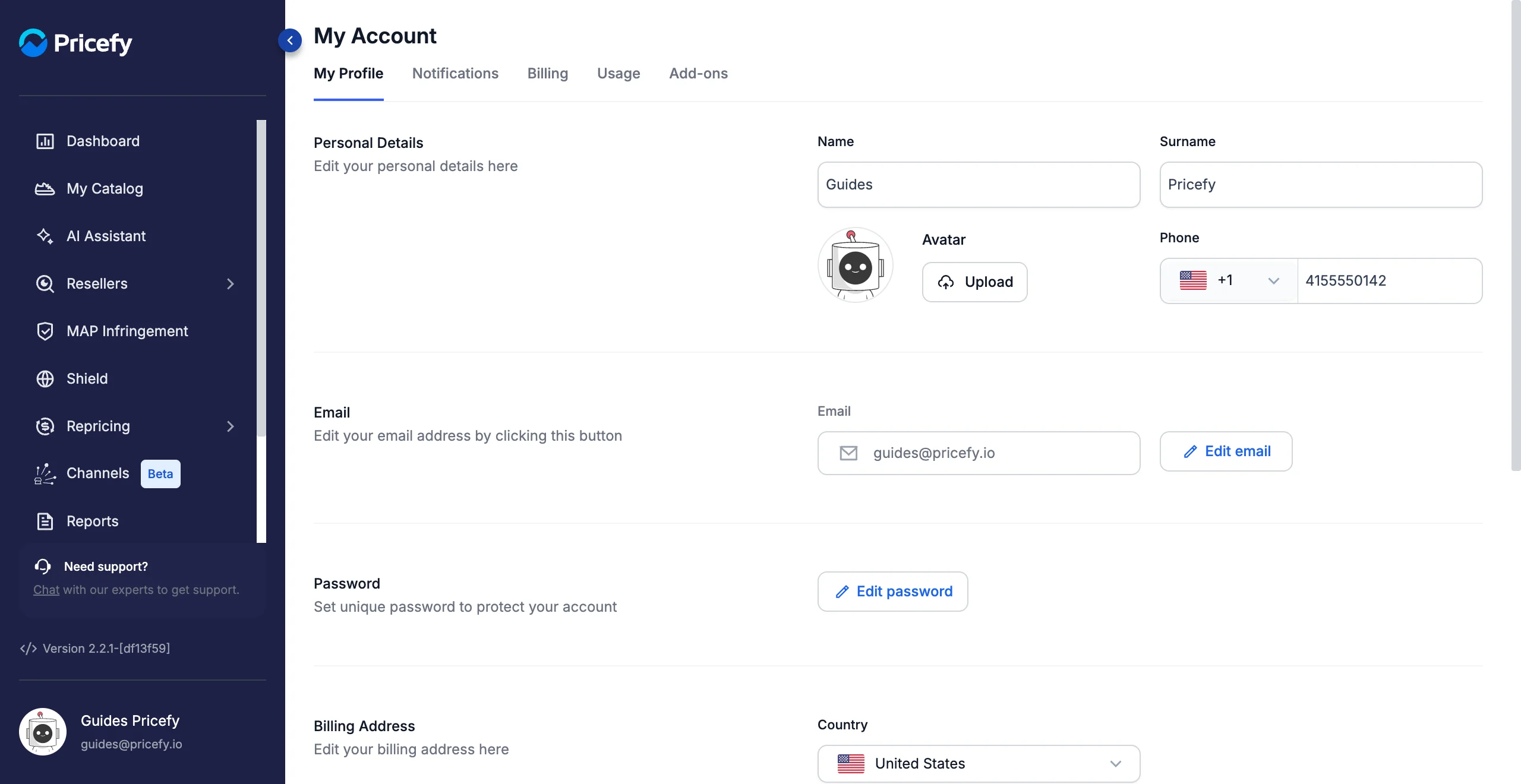Open the Country dropdown arrow
Viewport: 1521px width, 784px height.
[1116, 764]
